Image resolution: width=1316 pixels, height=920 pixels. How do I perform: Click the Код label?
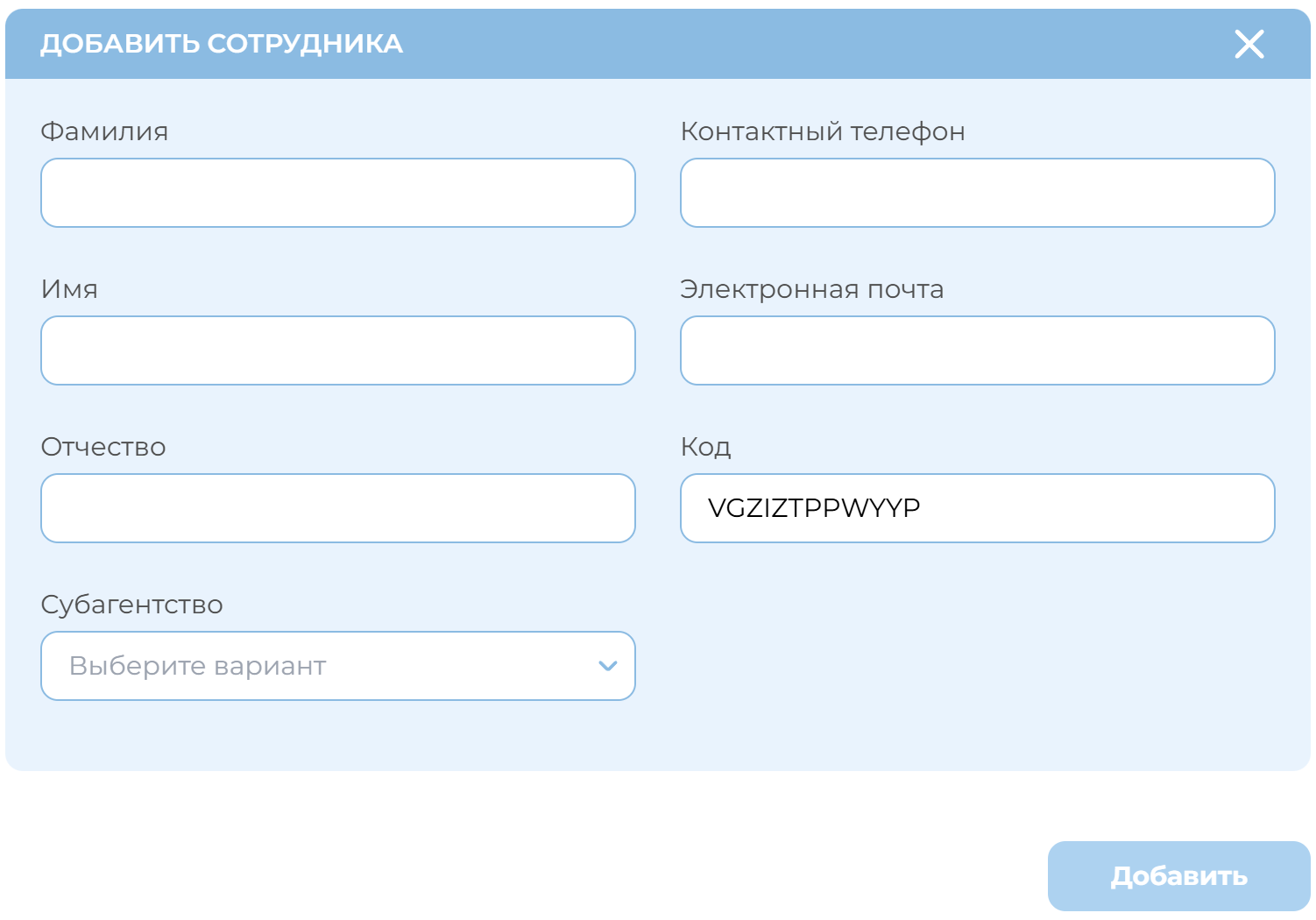tap(705, 447)
